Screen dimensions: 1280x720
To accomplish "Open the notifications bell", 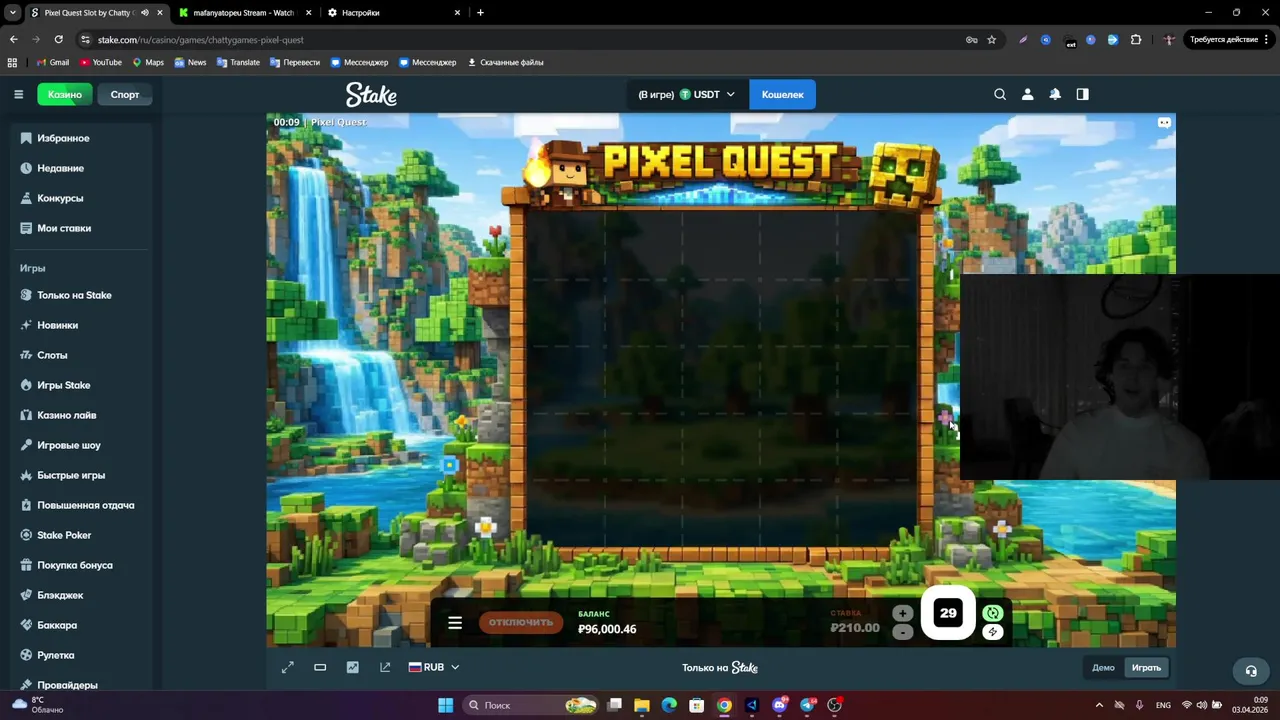I will pos(1055,94).
